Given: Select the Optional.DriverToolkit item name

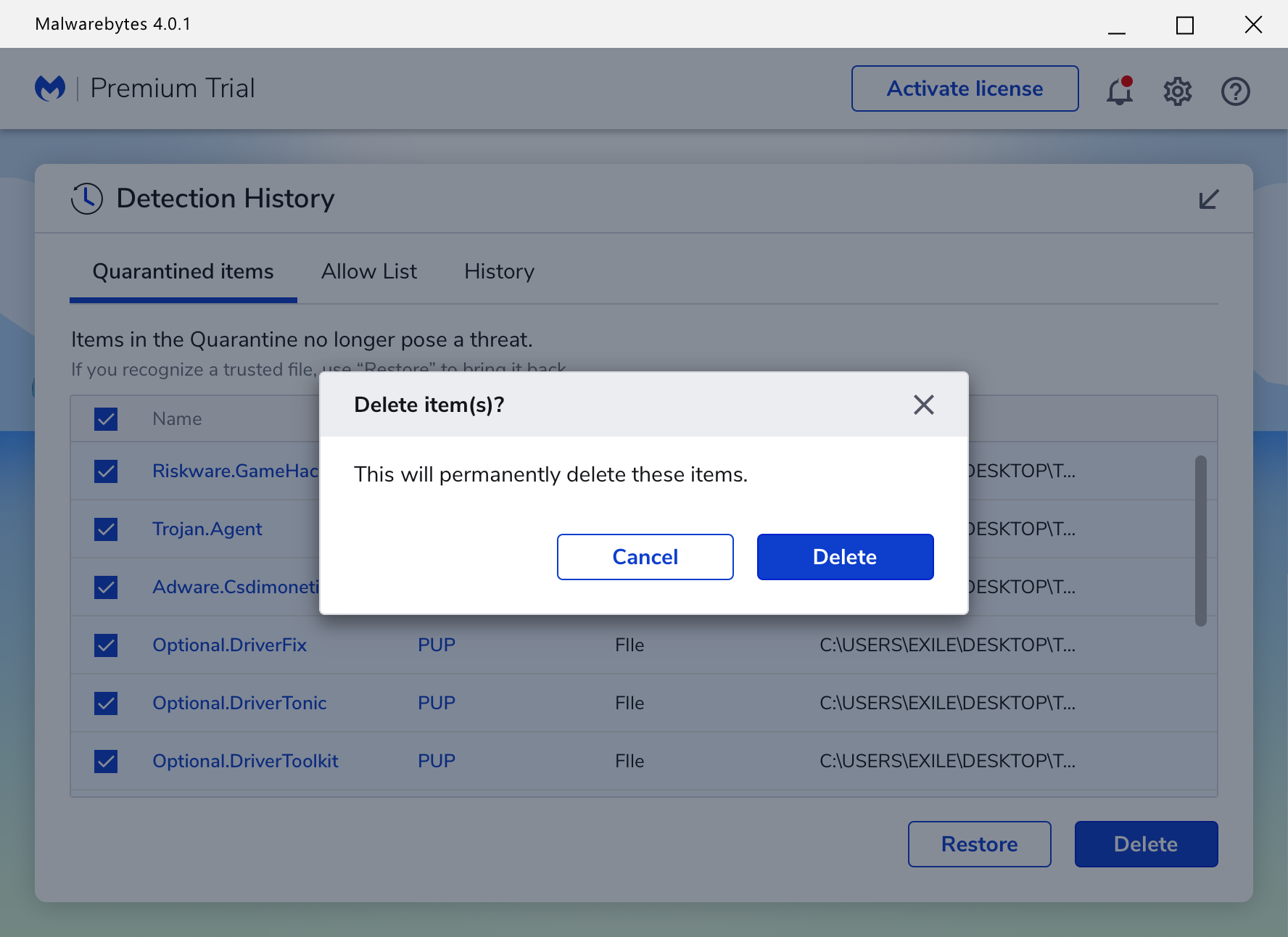Looking at the screenshot, I should coord(245,761).
